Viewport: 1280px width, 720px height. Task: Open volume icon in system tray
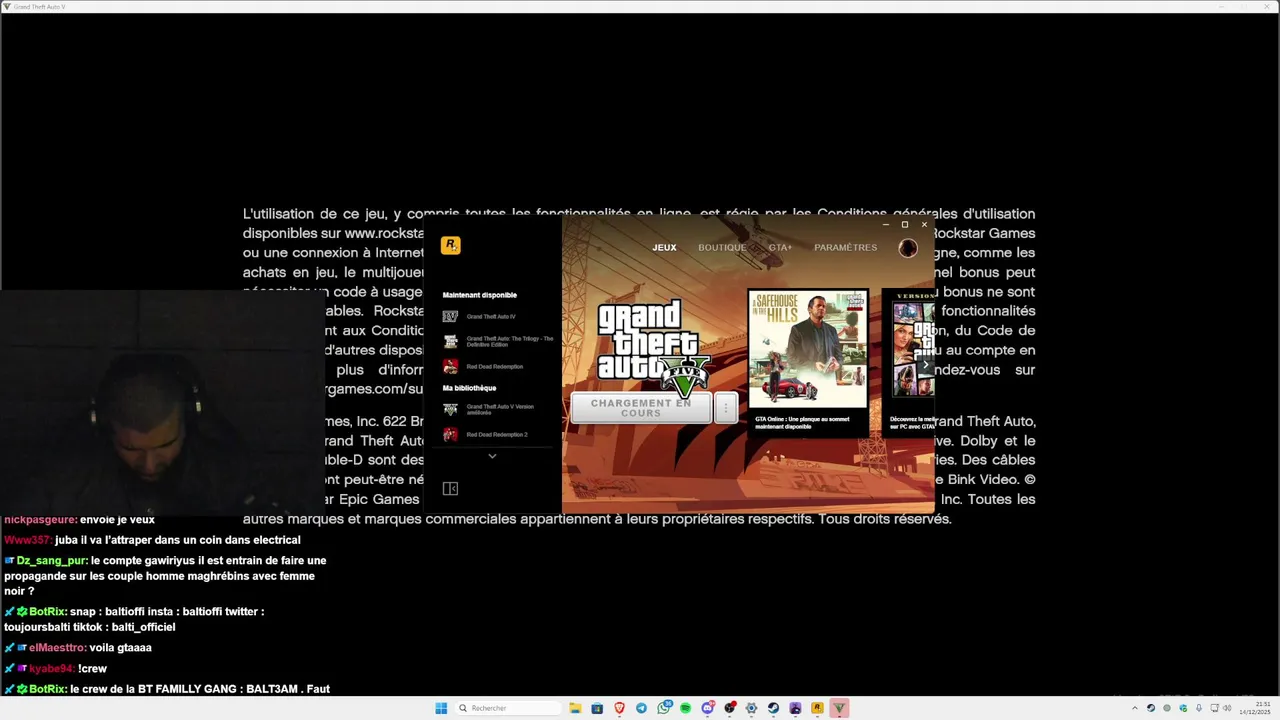click(1227, 708)
